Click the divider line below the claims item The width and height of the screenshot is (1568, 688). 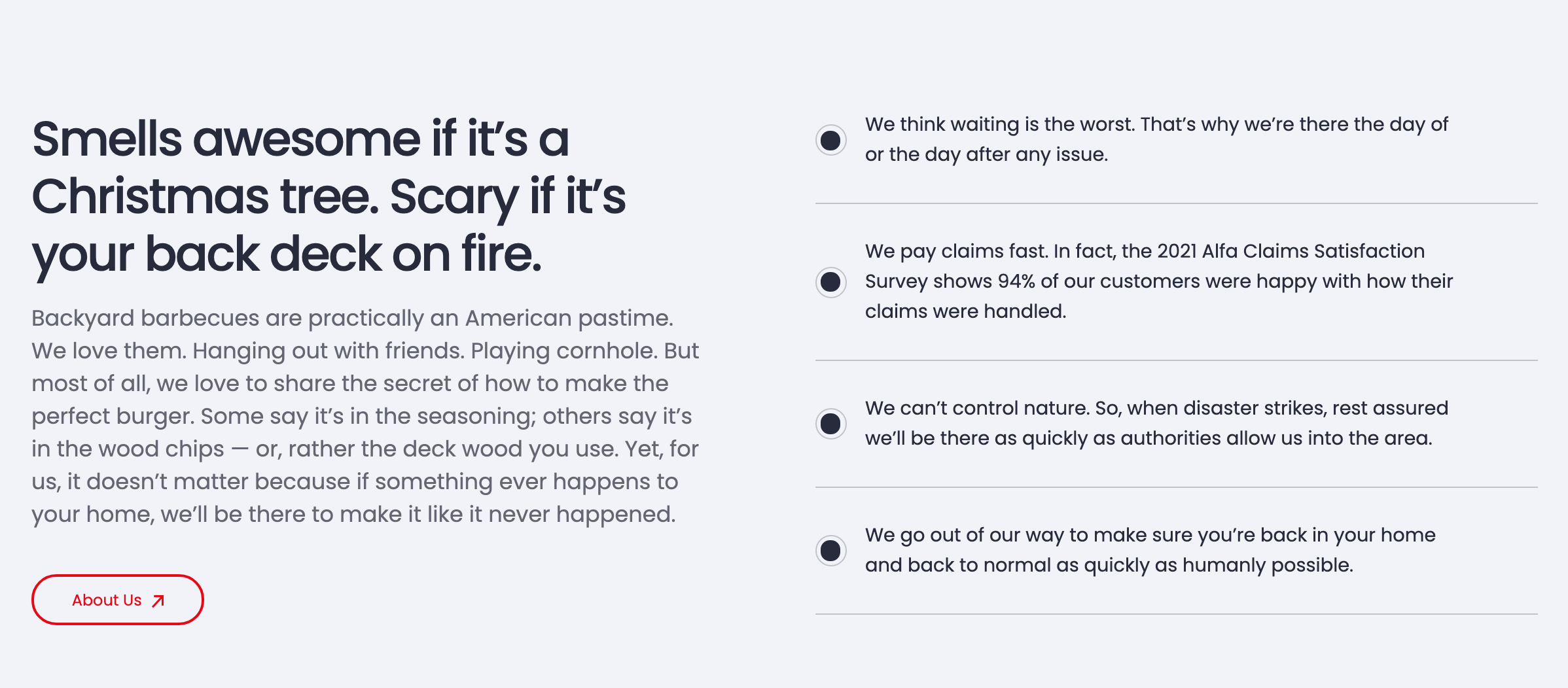click(1176, 360)
